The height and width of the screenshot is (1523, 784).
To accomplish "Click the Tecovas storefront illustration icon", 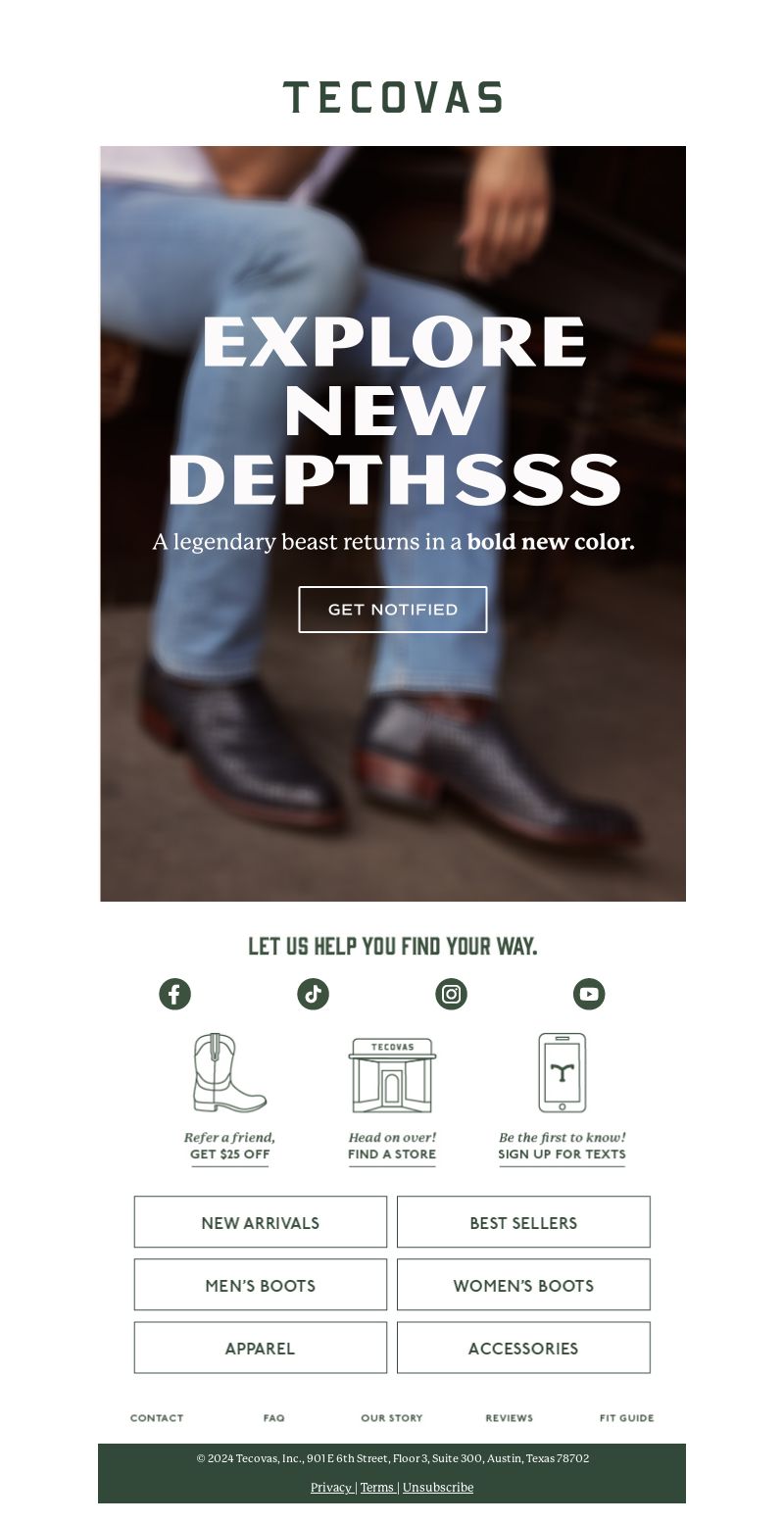I will (392, 1075).
